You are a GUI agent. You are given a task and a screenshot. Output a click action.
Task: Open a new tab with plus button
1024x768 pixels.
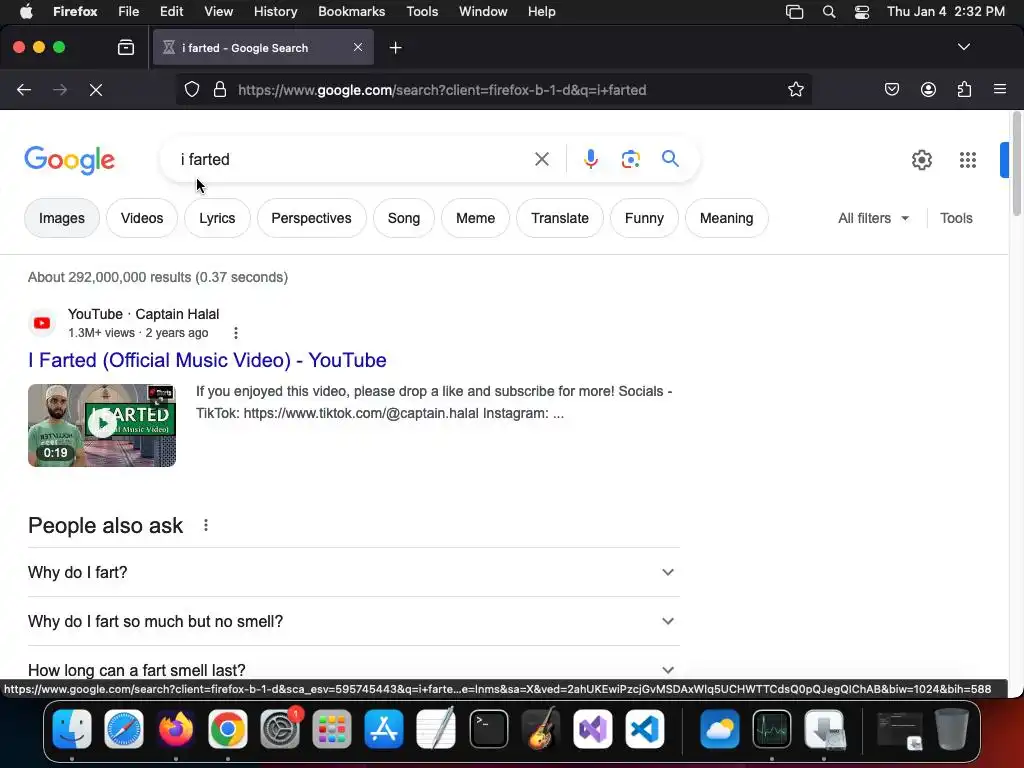coord(395,48)
